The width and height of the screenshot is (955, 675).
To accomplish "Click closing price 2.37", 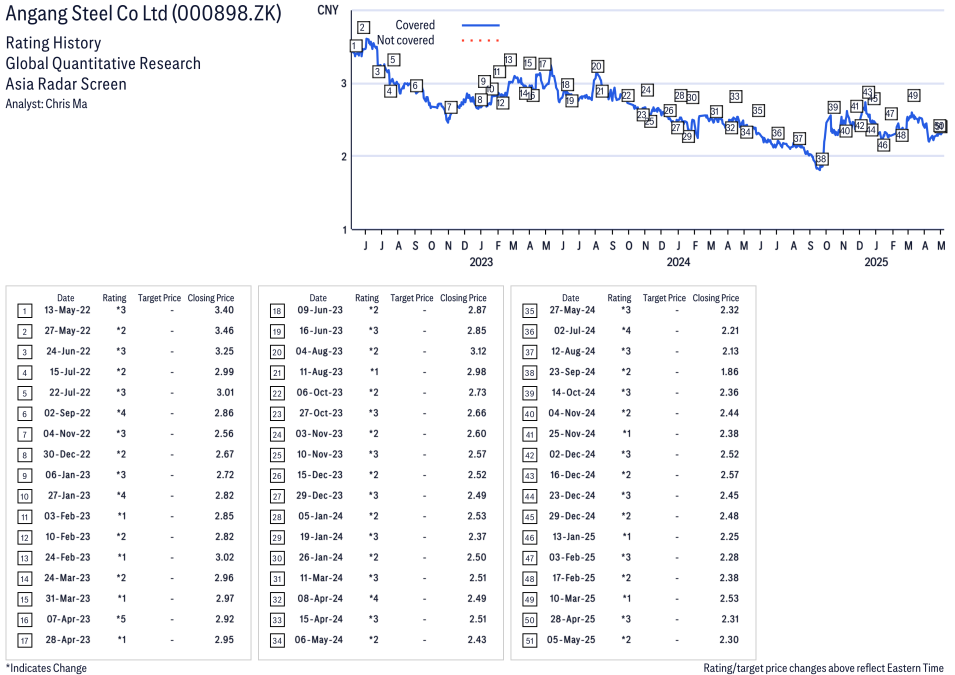I will (478, 537).
